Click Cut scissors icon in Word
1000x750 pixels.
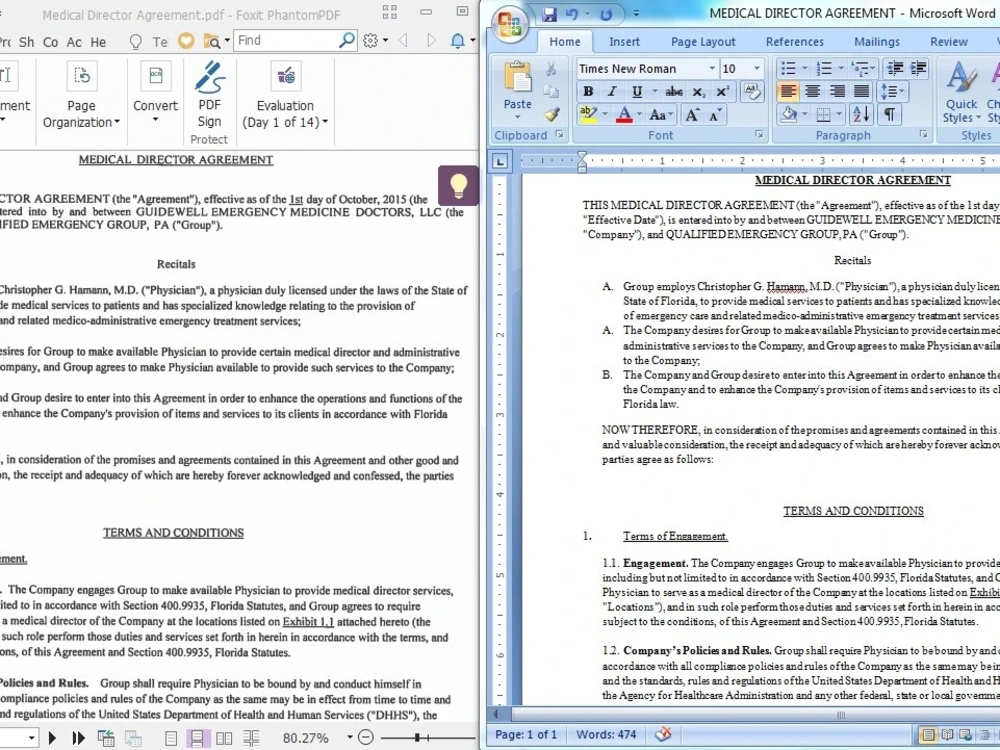coord(551,68)
